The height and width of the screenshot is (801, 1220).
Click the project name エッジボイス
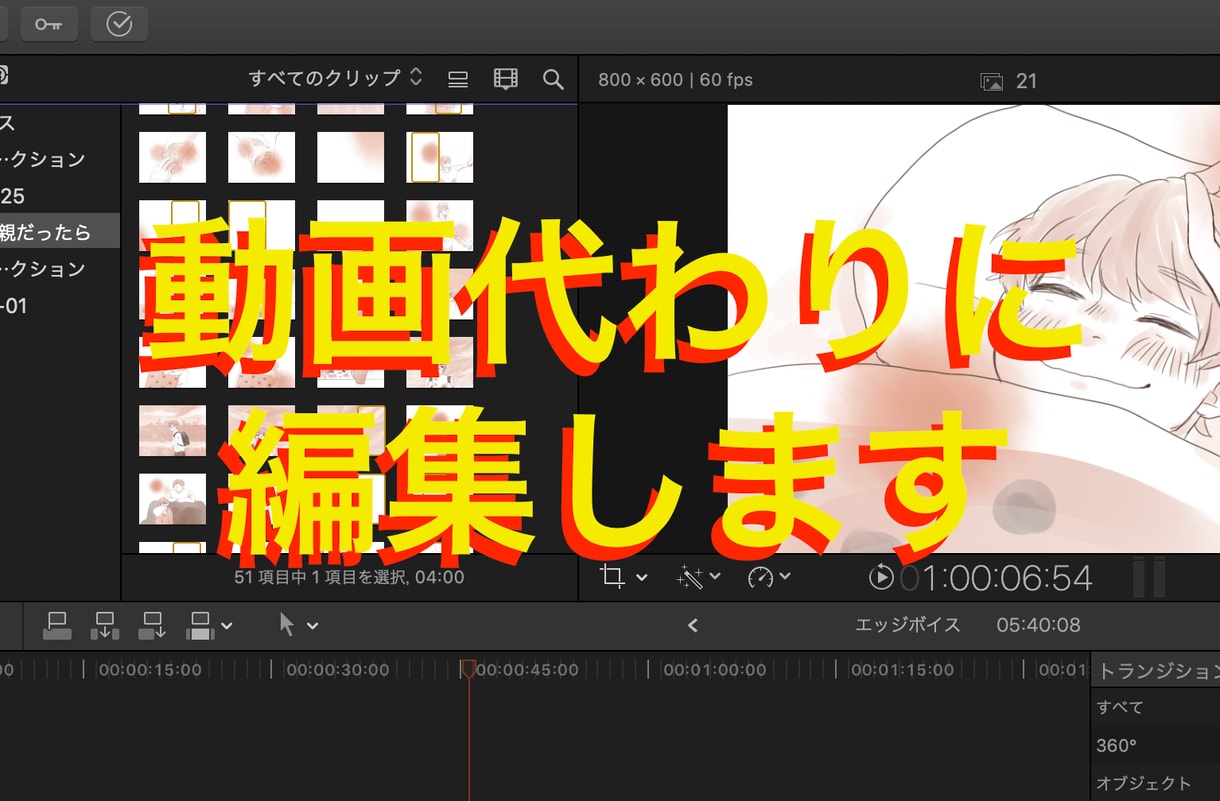[908, 625]
